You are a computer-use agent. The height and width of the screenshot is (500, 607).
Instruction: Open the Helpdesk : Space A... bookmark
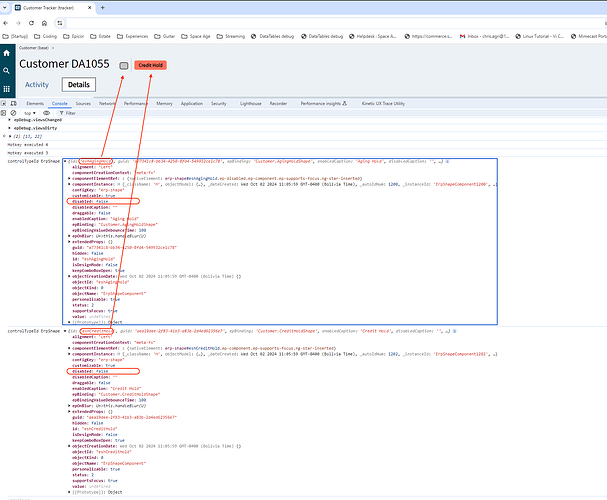click(373, 36)
